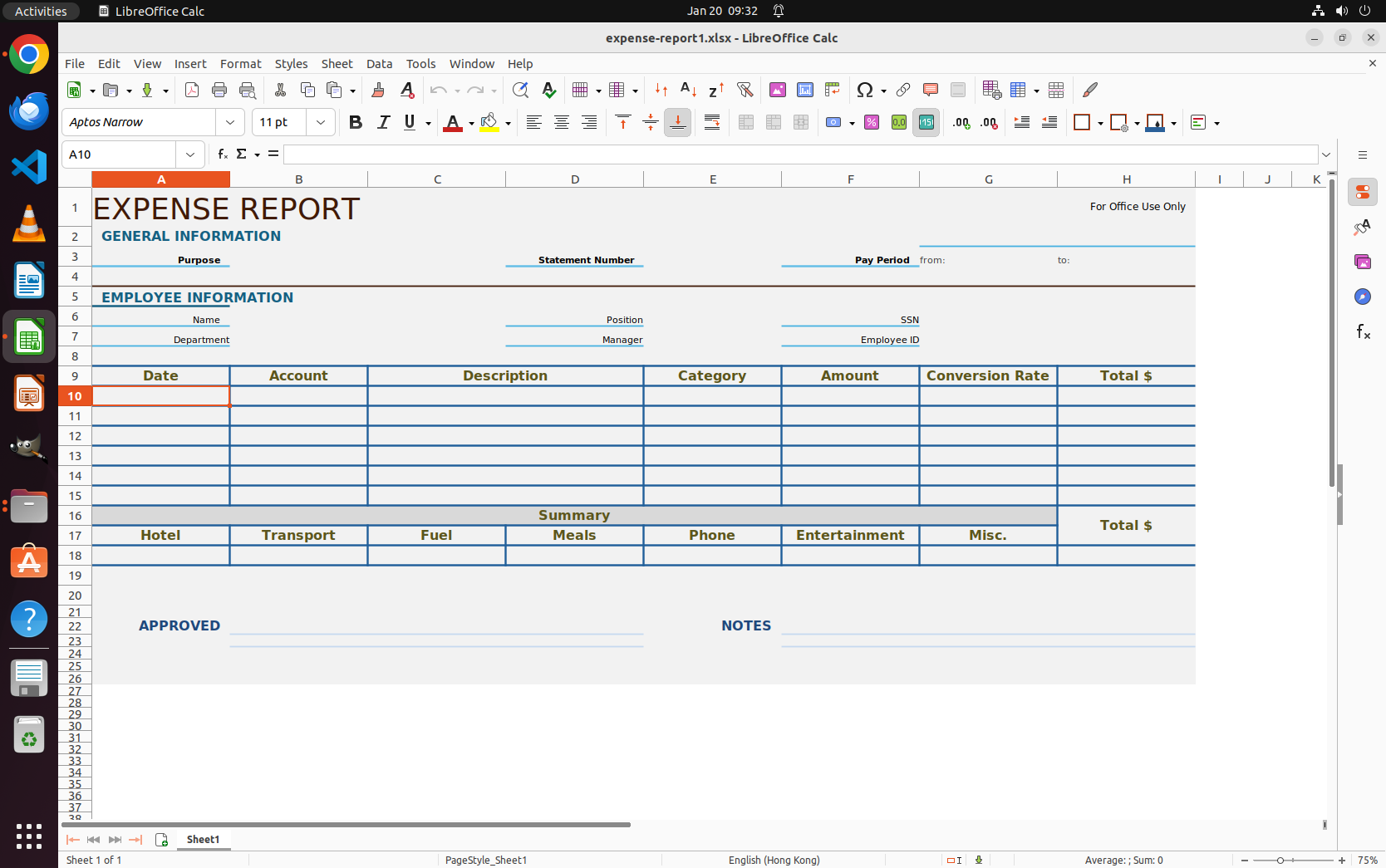Open the Functions sidebar deck
This screenshot has width=1386, height=868.
1363,332
